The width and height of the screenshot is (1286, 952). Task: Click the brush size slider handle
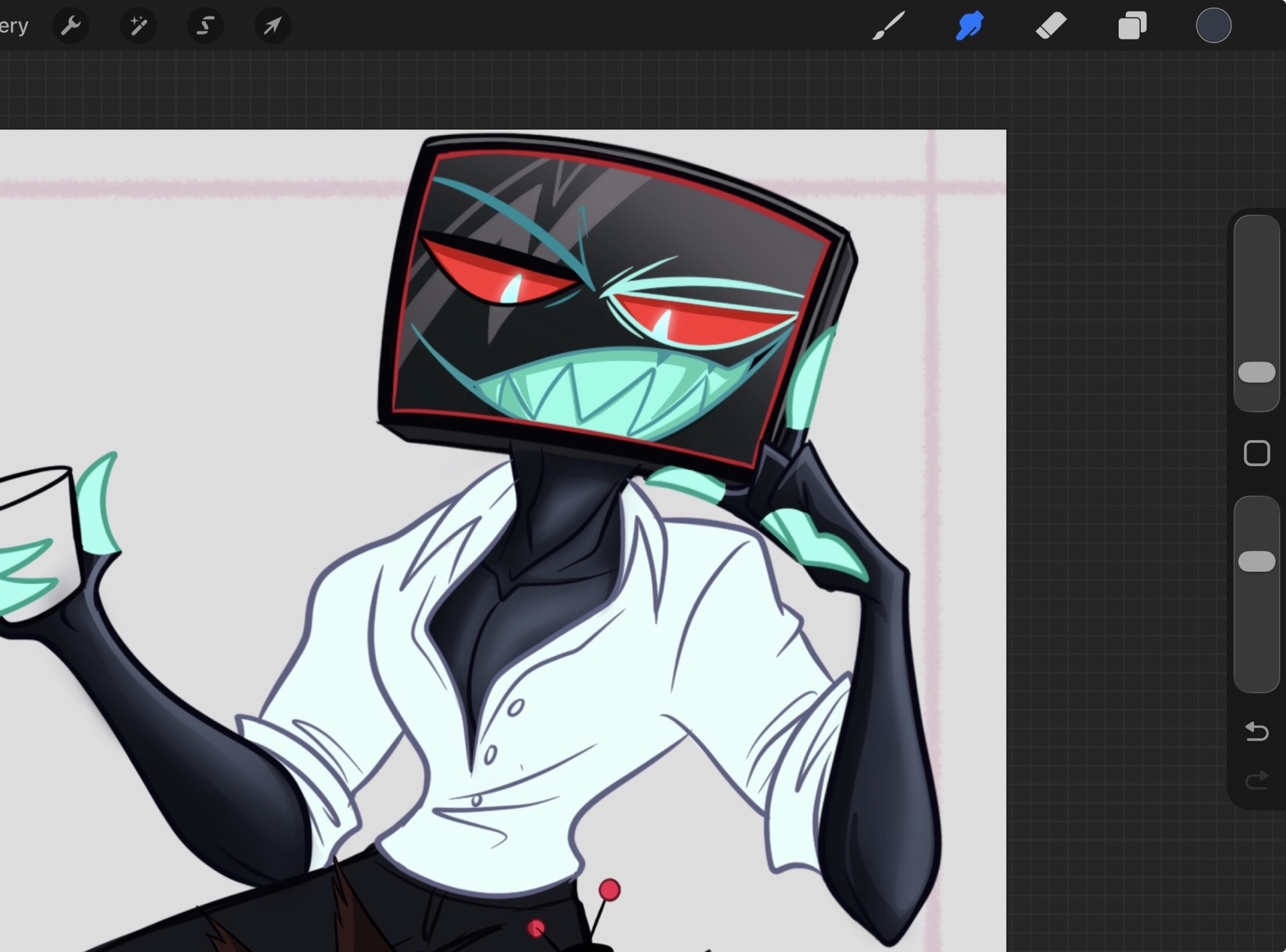tap(1256, 372)
